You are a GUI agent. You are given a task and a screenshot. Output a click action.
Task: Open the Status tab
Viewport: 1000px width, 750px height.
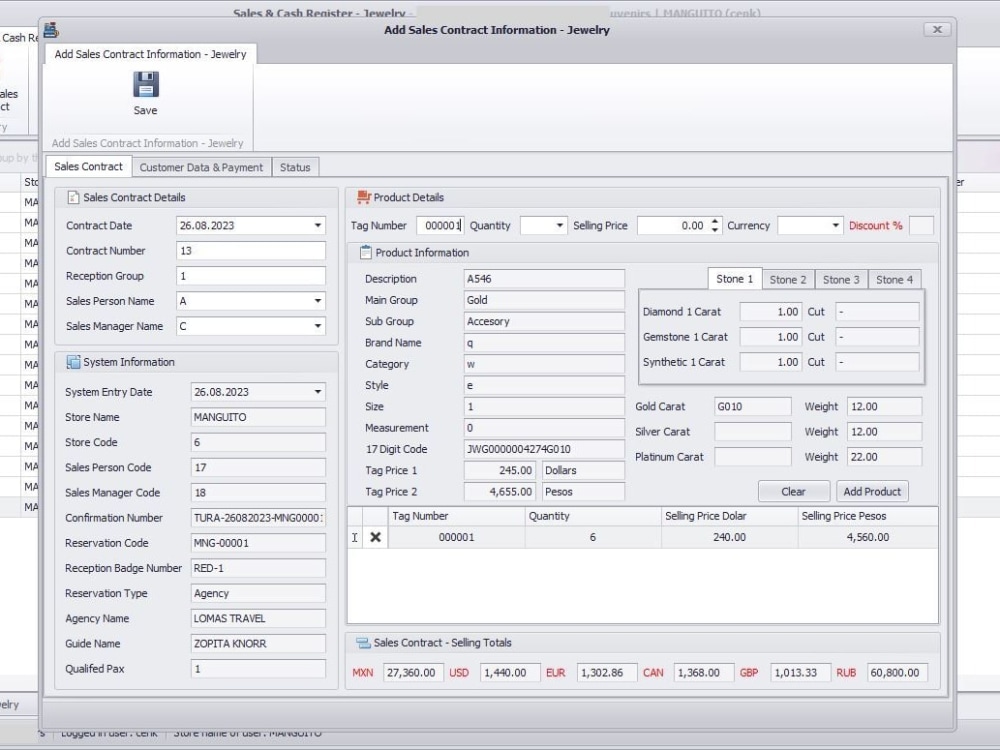click(295, 167)
